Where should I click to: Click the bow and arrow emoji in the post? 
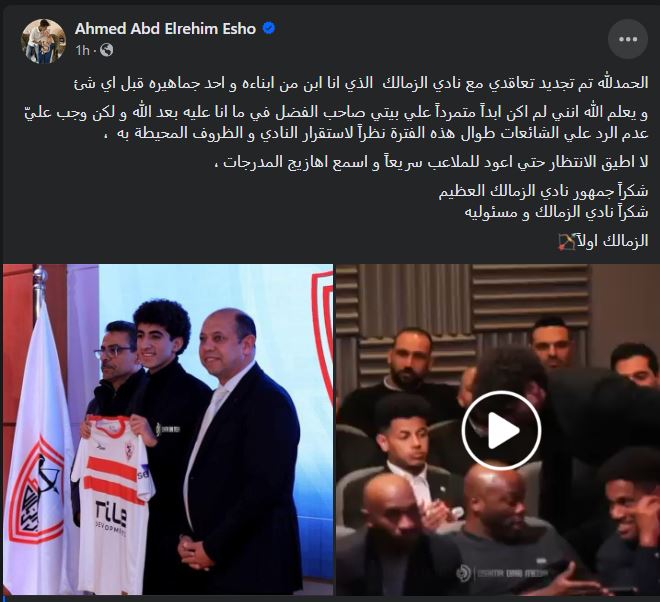[x=567, y=242]
